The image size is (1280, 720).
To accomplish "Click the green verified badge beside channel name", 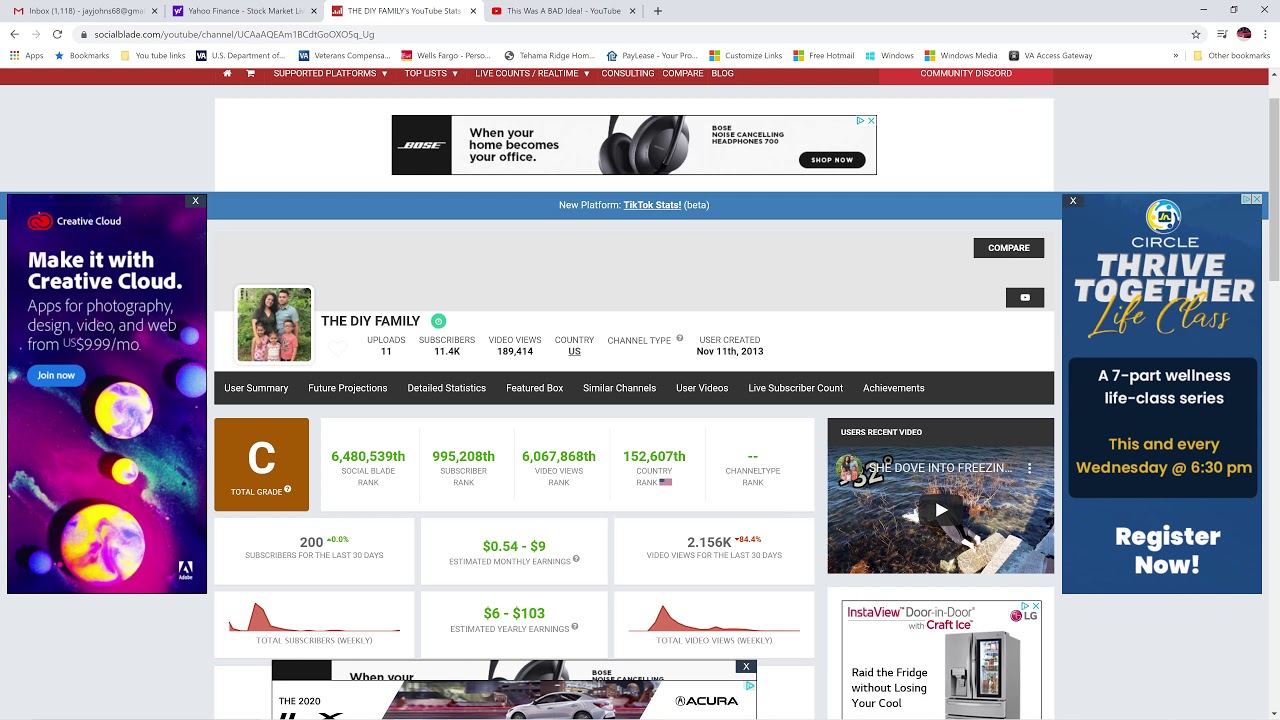I will click(438, 321).
